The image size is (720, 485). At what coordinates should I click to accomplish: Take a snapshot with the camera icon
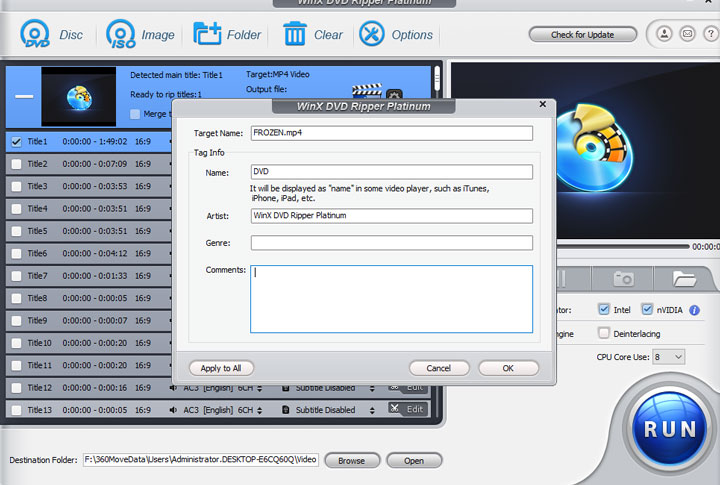[623, 278]
